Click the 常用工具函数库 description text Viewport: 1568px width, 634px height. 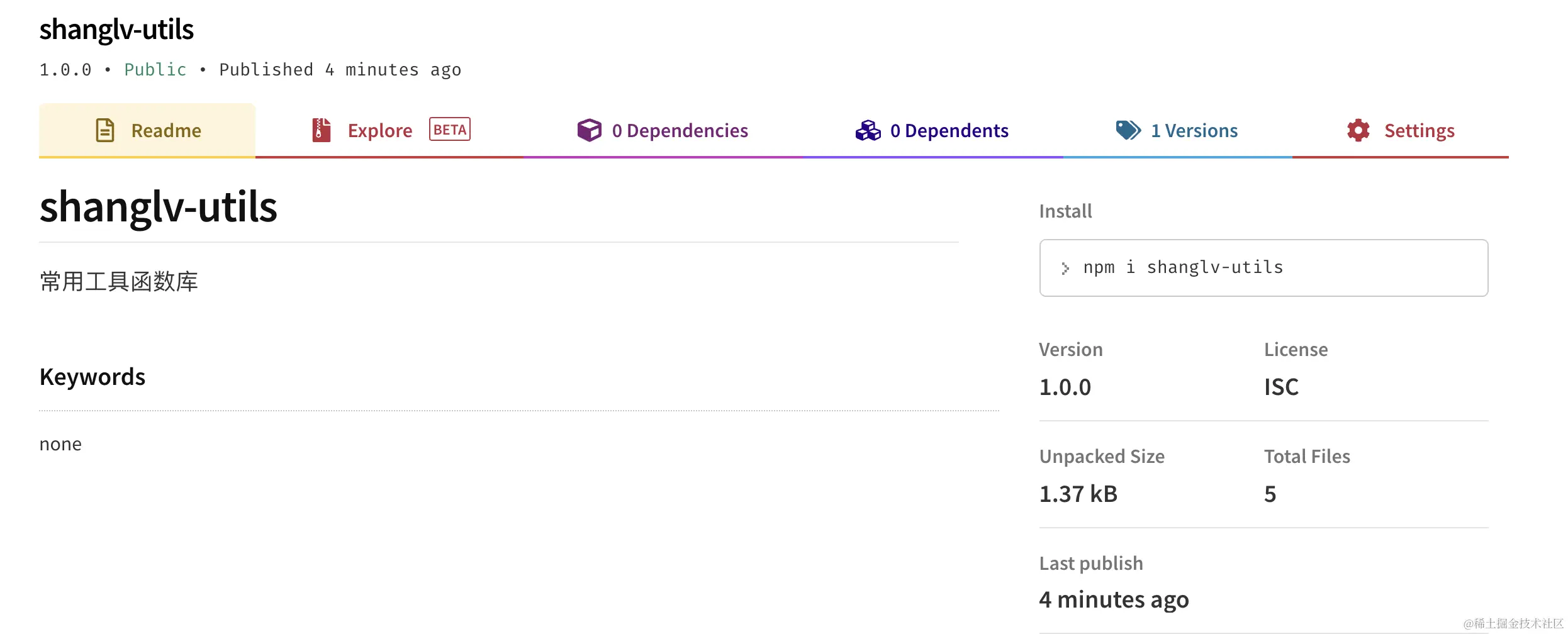[x=119, y=281]
